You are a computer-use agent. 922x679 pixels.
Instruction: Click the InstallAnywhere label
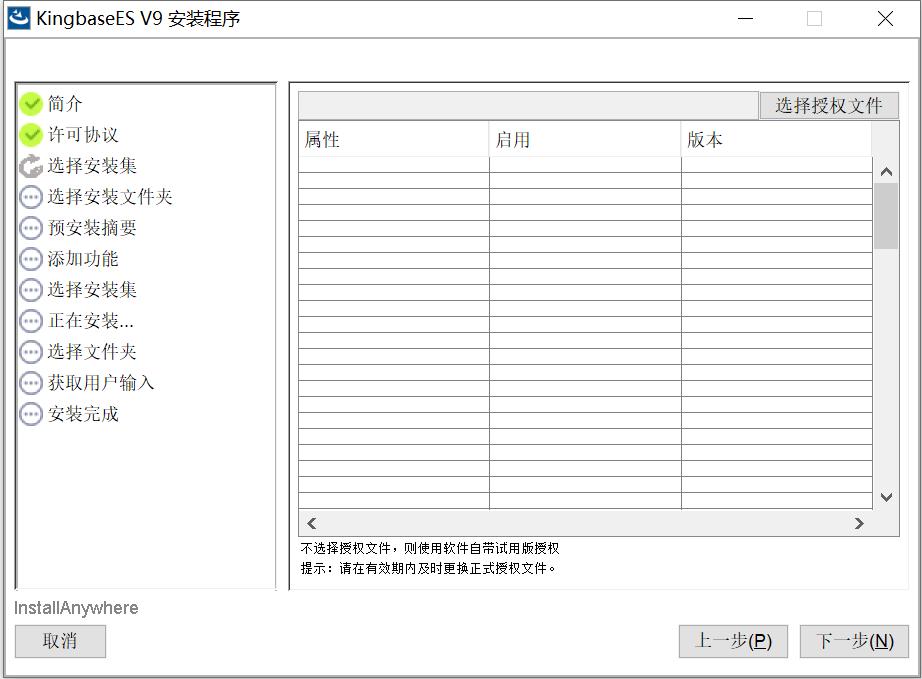76,608
